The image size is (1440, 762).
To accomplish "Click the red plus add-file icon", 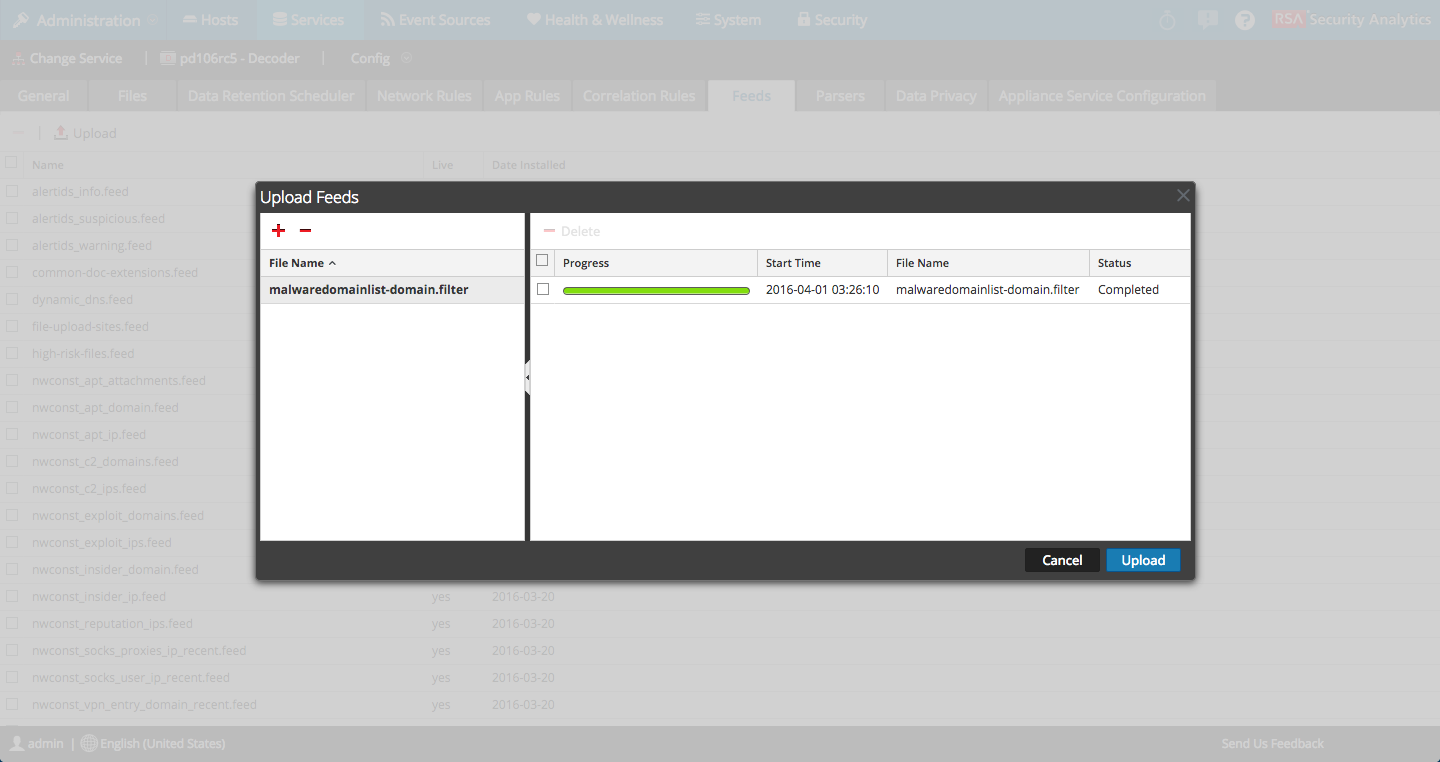I will 278,231.
